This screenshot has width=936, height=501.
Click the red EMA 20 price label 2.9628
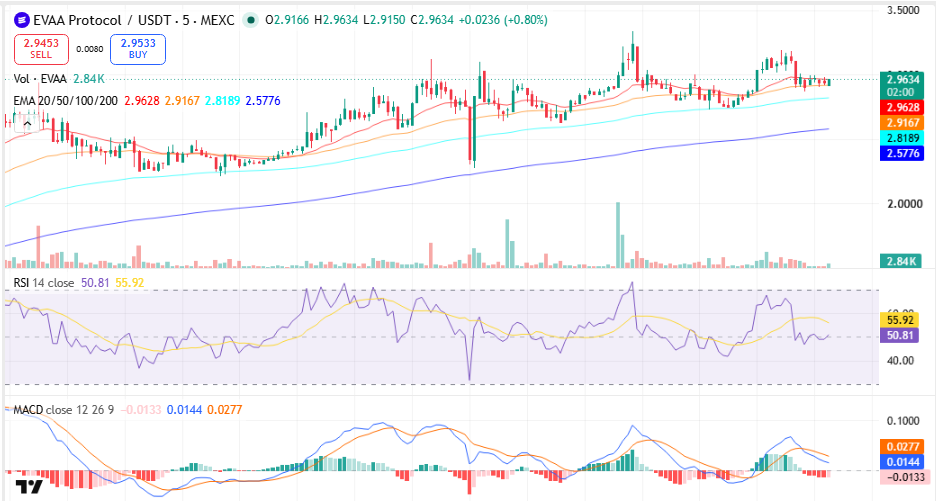(x=901, y=107)
